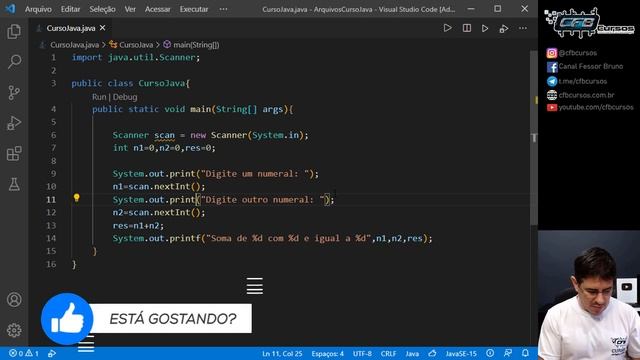Click the Canal Fessor Bruno Facebook entry
The image size is (640, 360).
click(591, 66)
